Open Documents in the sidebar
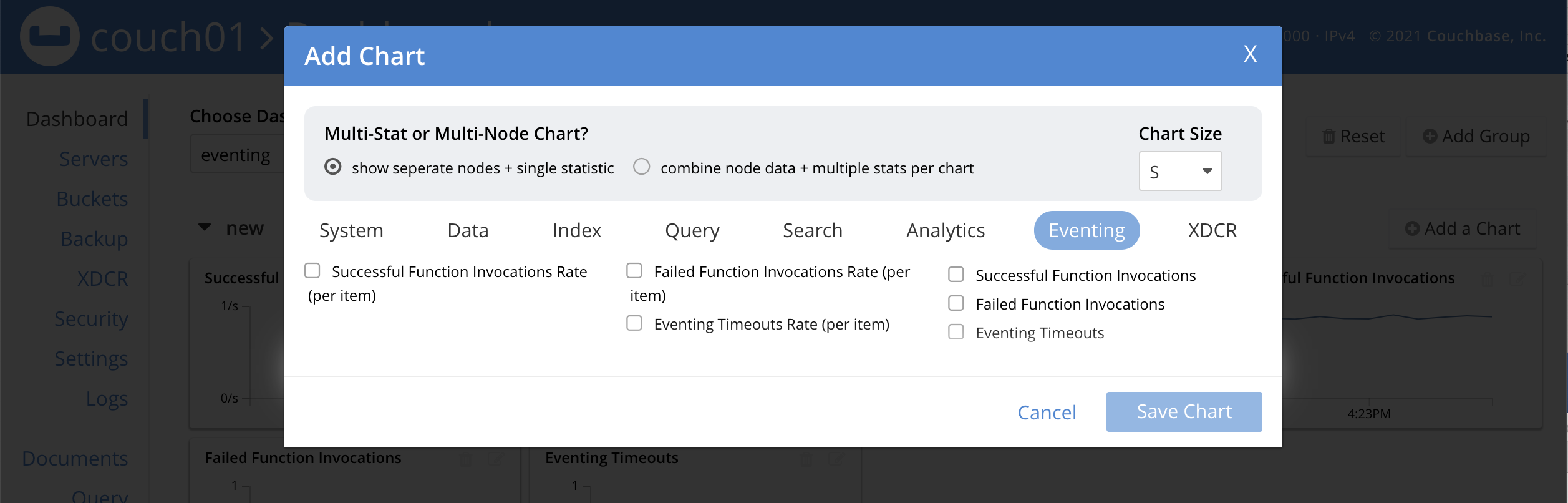The image size is (1568, 503). (x=75, y=458)
